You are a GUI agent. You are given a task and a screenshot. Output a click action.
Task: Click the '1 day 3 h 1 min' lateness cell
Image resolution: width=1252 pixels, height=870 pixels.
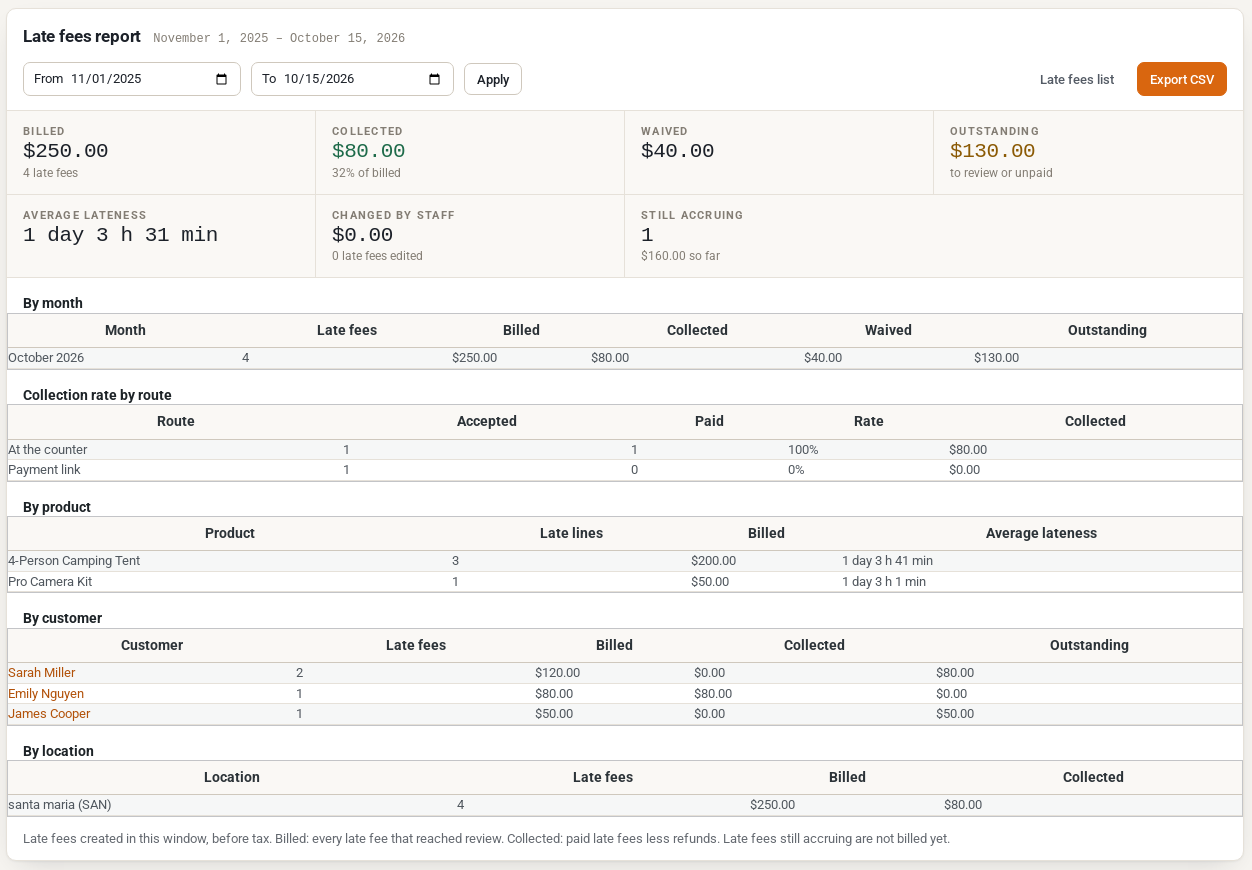click(884, 581)
